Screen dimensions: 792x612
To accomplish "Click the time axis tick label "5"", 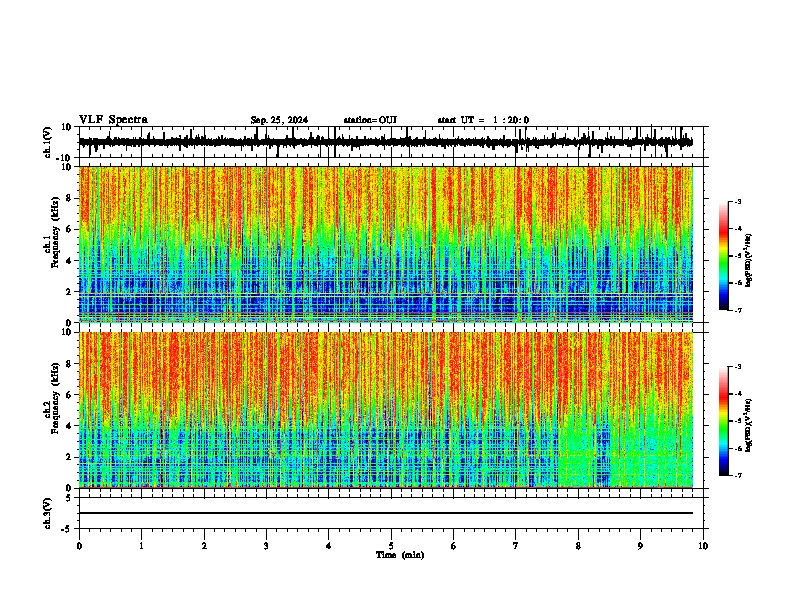I will (x=391, y=546).
